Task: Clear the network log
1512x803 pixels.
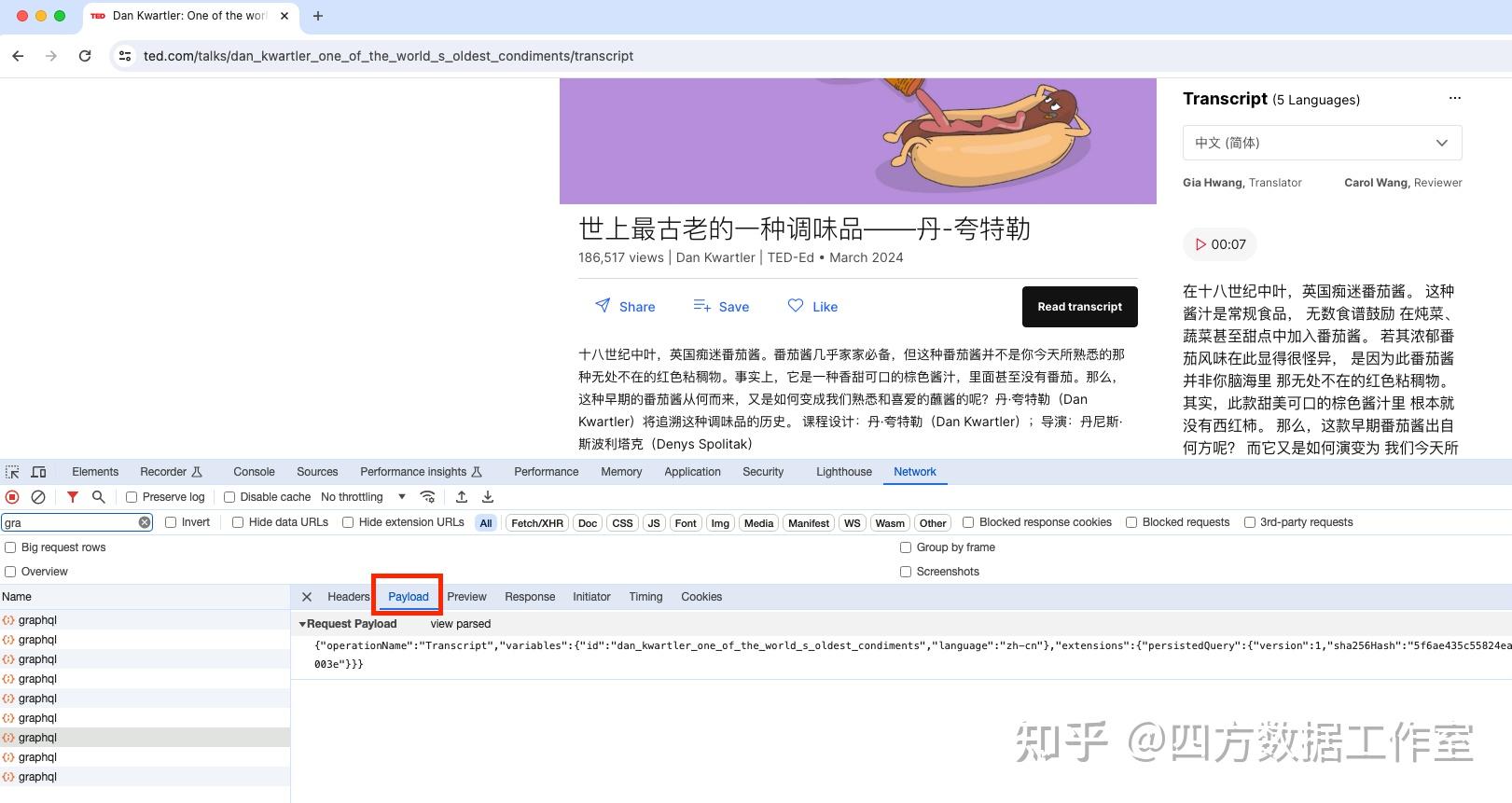Action: point(38,497)
